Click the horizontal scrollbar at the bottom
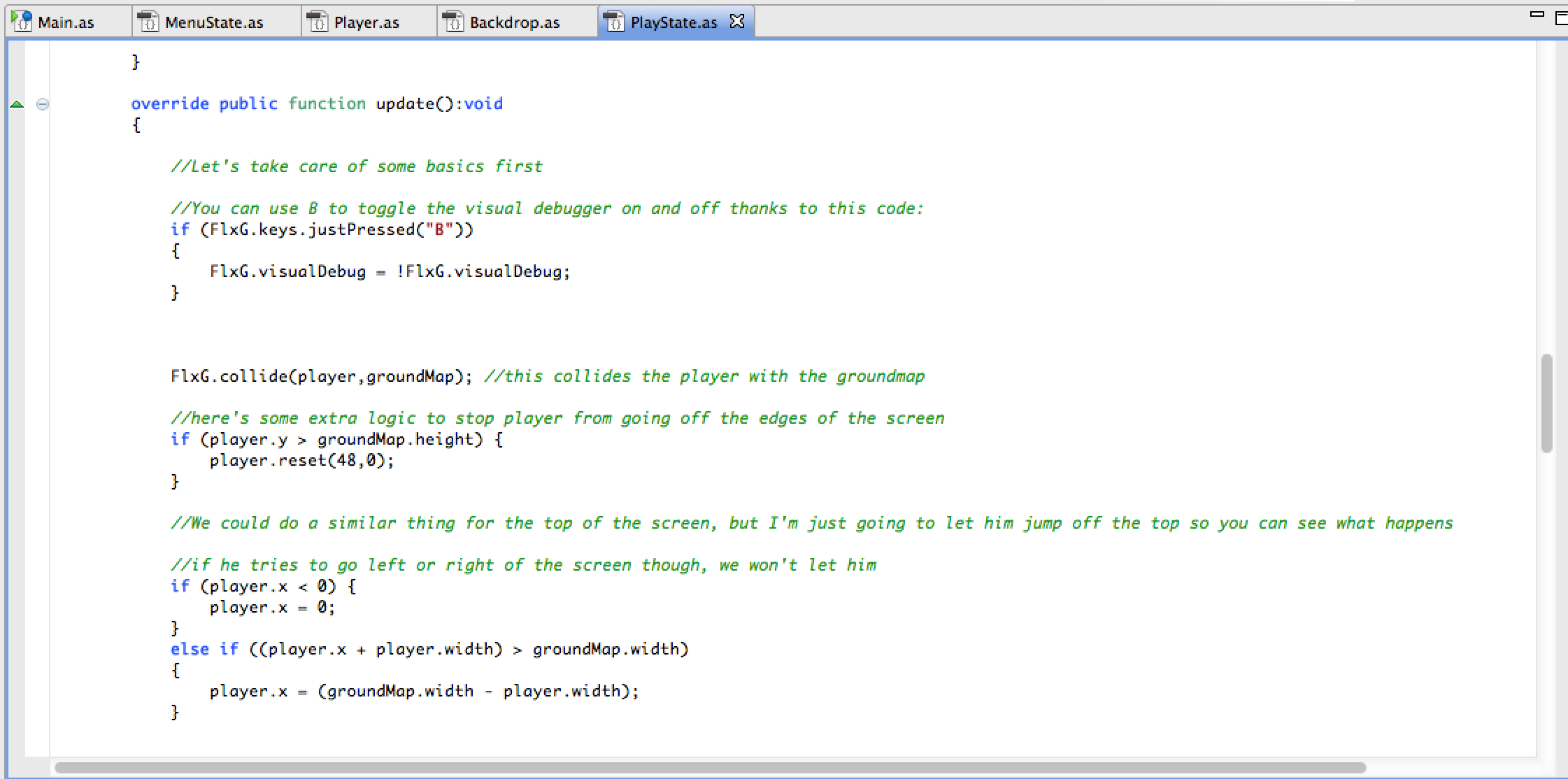 pos(709,767)
